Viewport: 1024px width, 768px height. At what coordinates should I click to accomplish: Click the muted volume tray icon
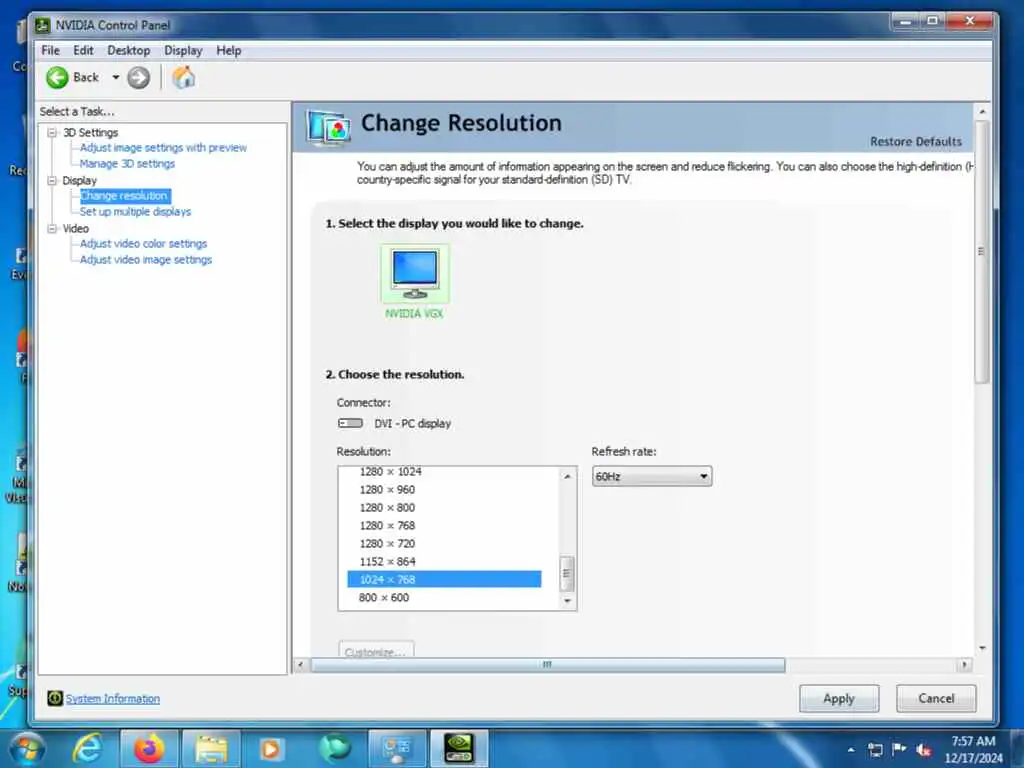[x=923, y=750]
